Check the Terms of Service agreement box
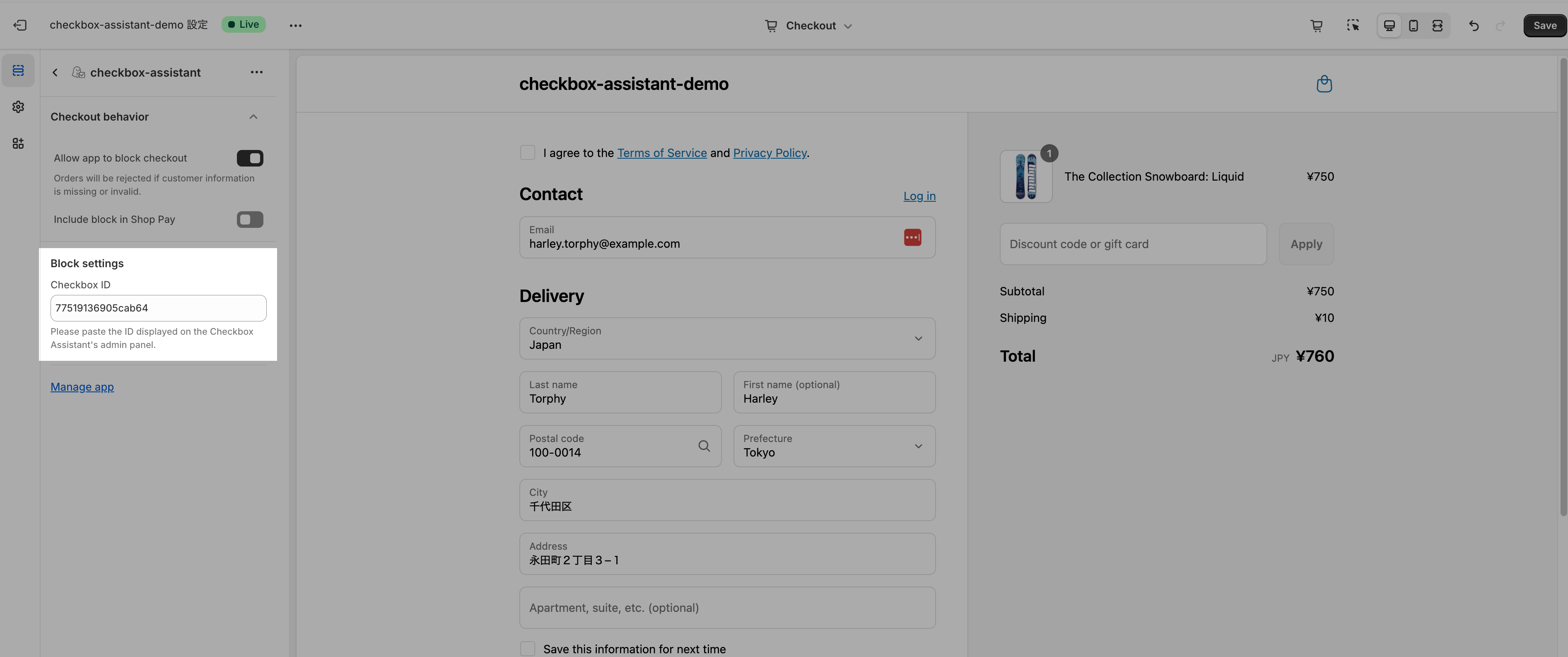The height and width of the screenshot is (657, 1568). [527, 153]
